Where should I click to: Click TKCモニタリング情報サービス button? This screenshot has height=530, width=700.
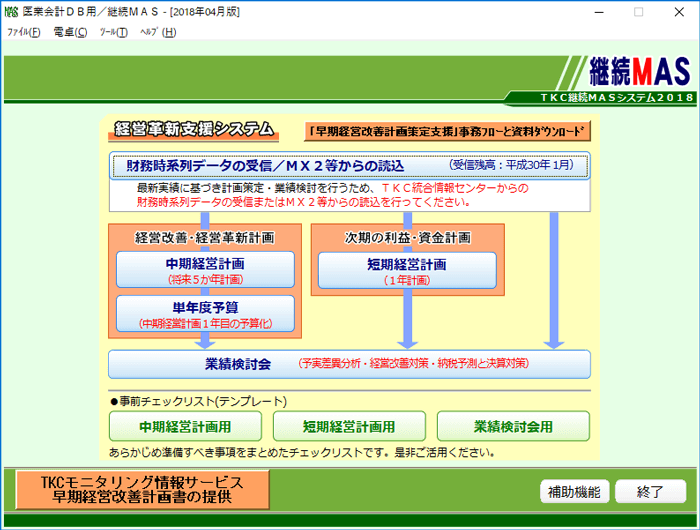click(143, 489)
